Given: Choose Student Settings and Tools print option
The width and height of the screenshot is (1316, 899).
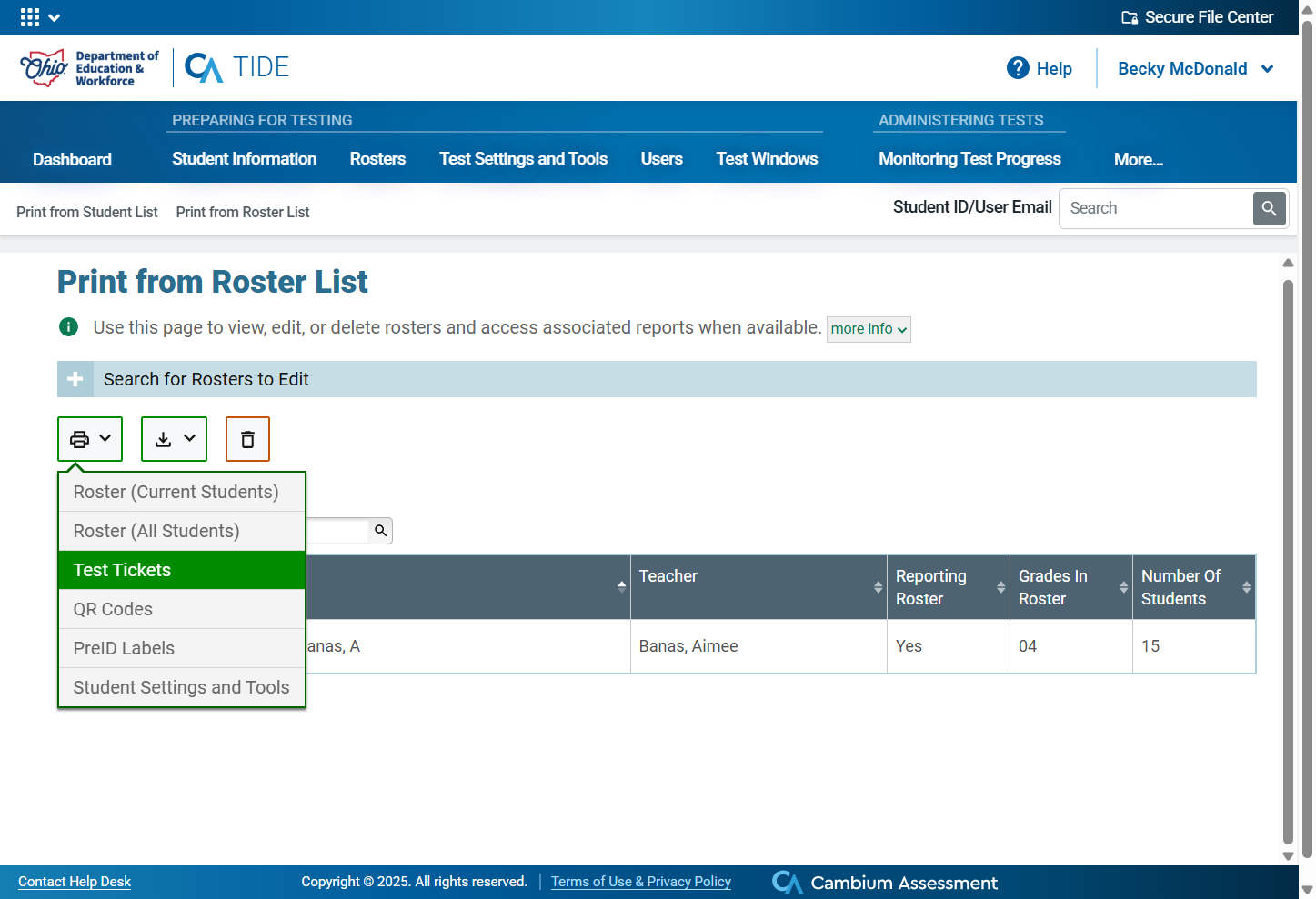Looking at the screenshot, I should (182, 687).
